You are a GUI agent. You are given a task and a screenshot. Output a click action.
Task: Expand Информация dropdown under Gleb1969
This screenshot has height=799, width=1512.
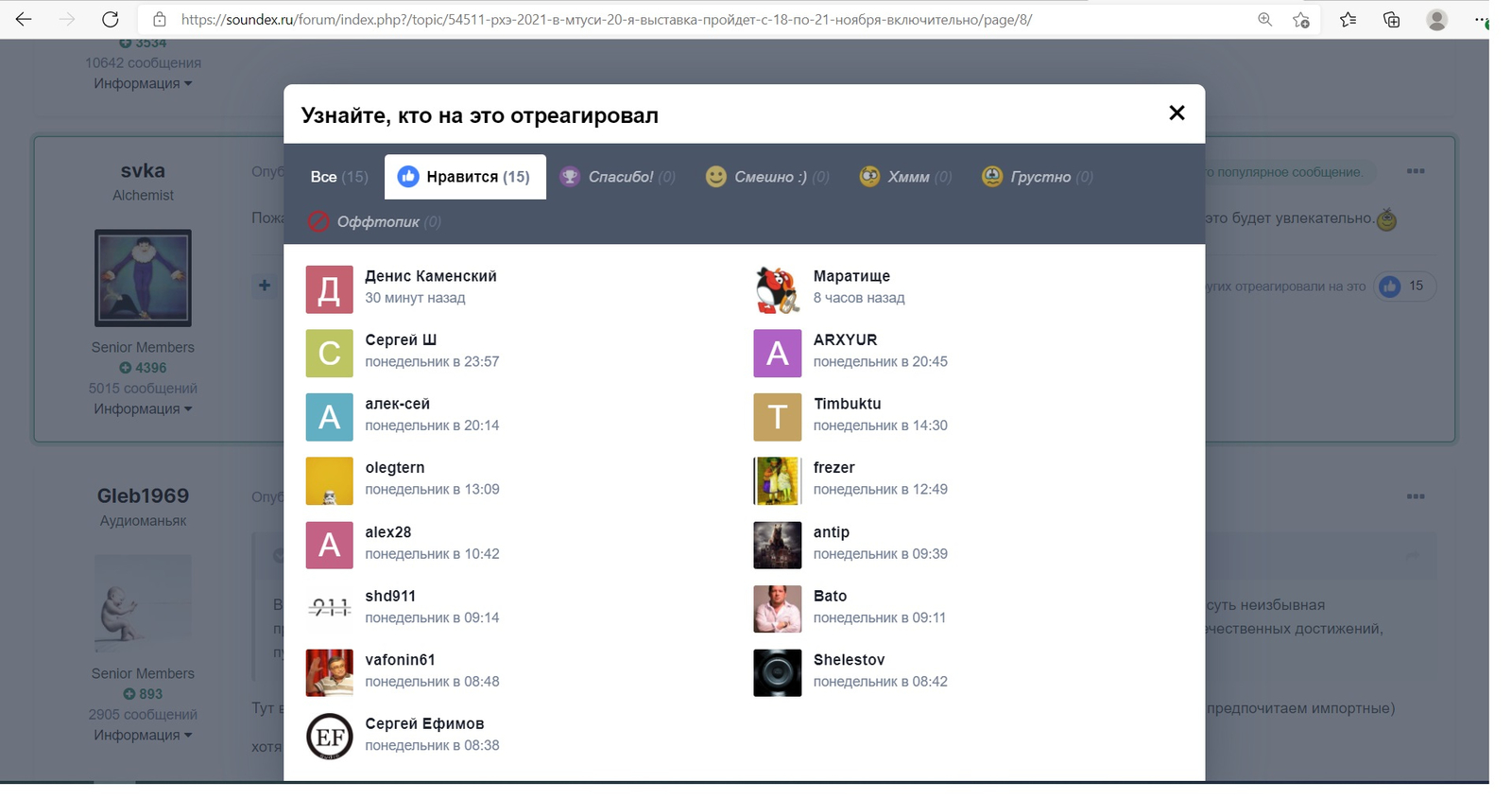click(143, 735)
